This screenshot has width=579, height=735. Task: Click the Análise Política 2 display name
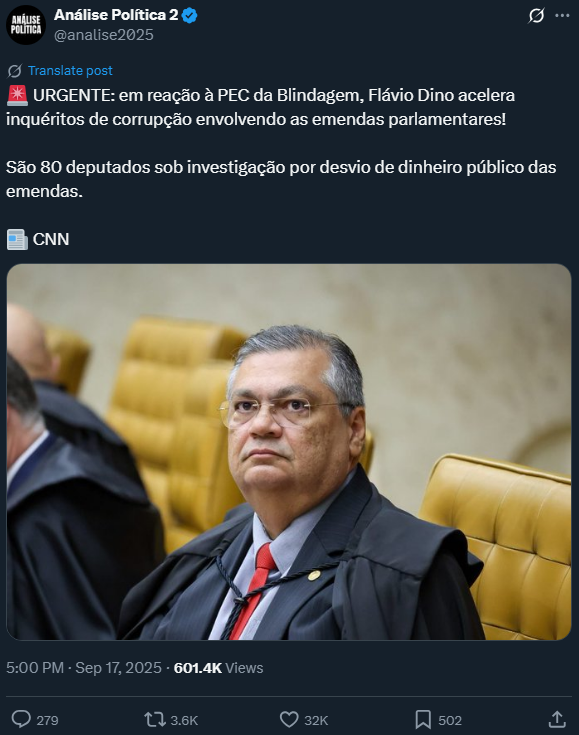coord(116,15)
